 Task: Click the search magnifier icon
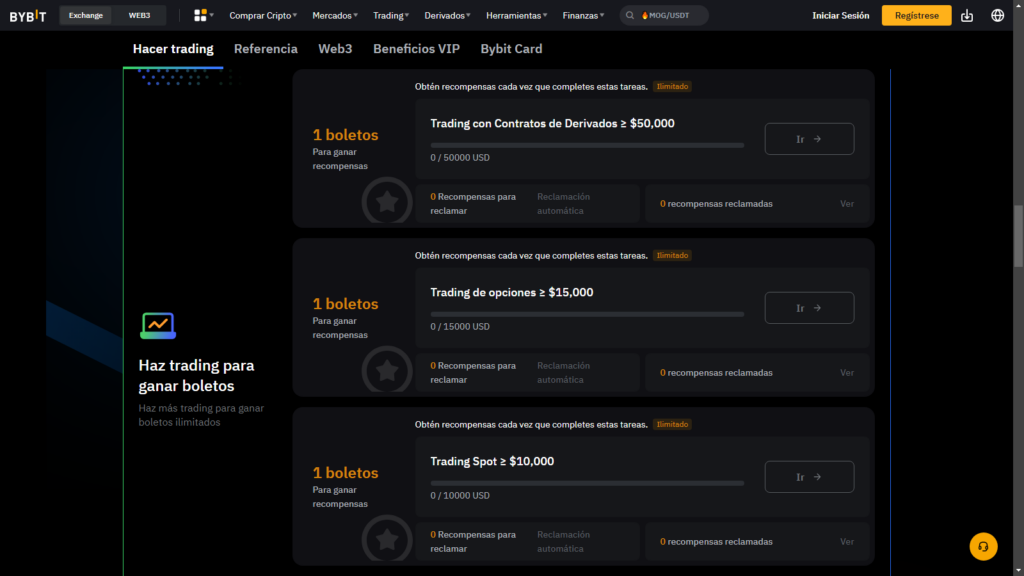tap(630, 15)
